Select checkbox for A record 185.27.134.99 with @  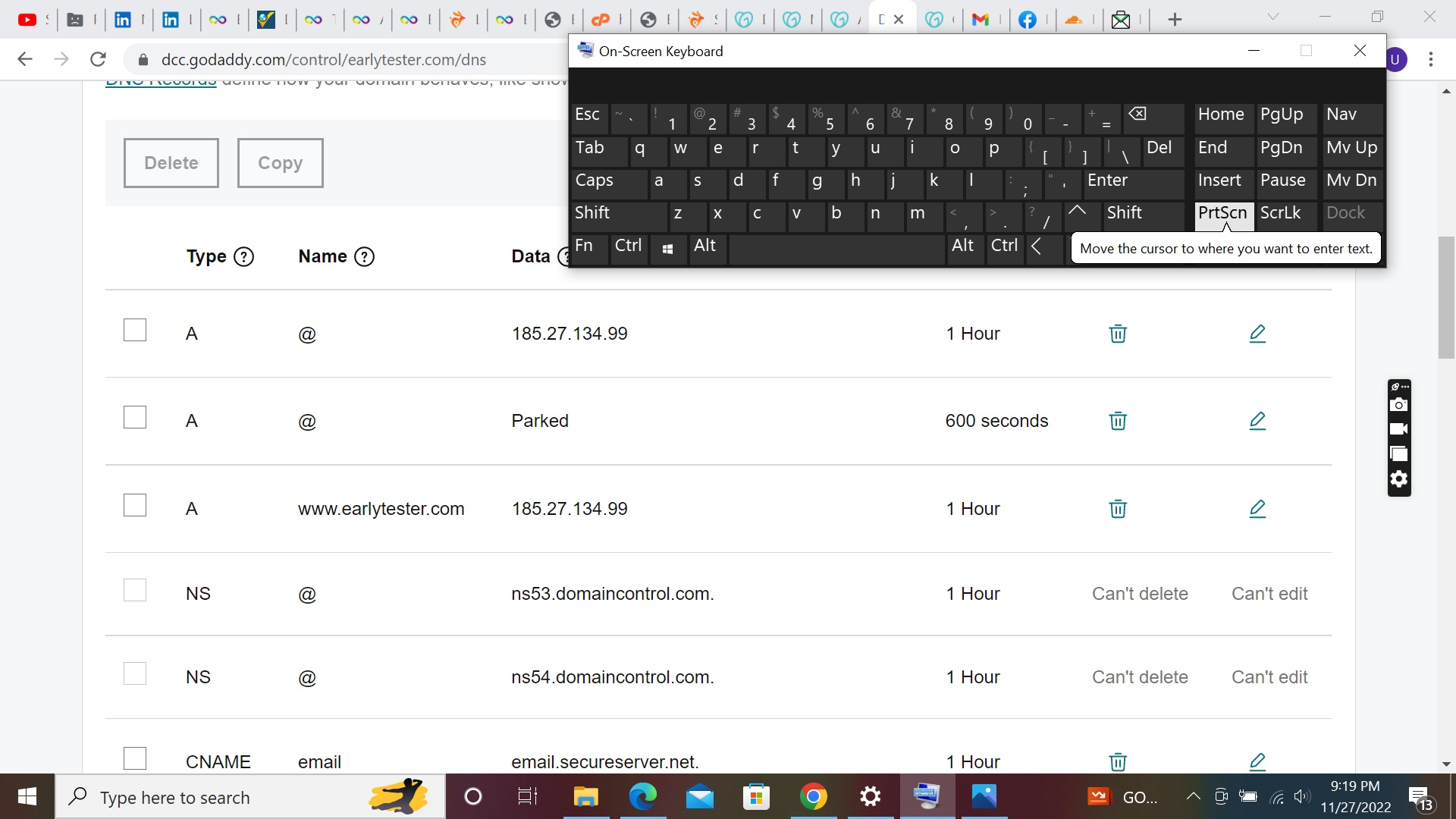[x=135, y=331]
